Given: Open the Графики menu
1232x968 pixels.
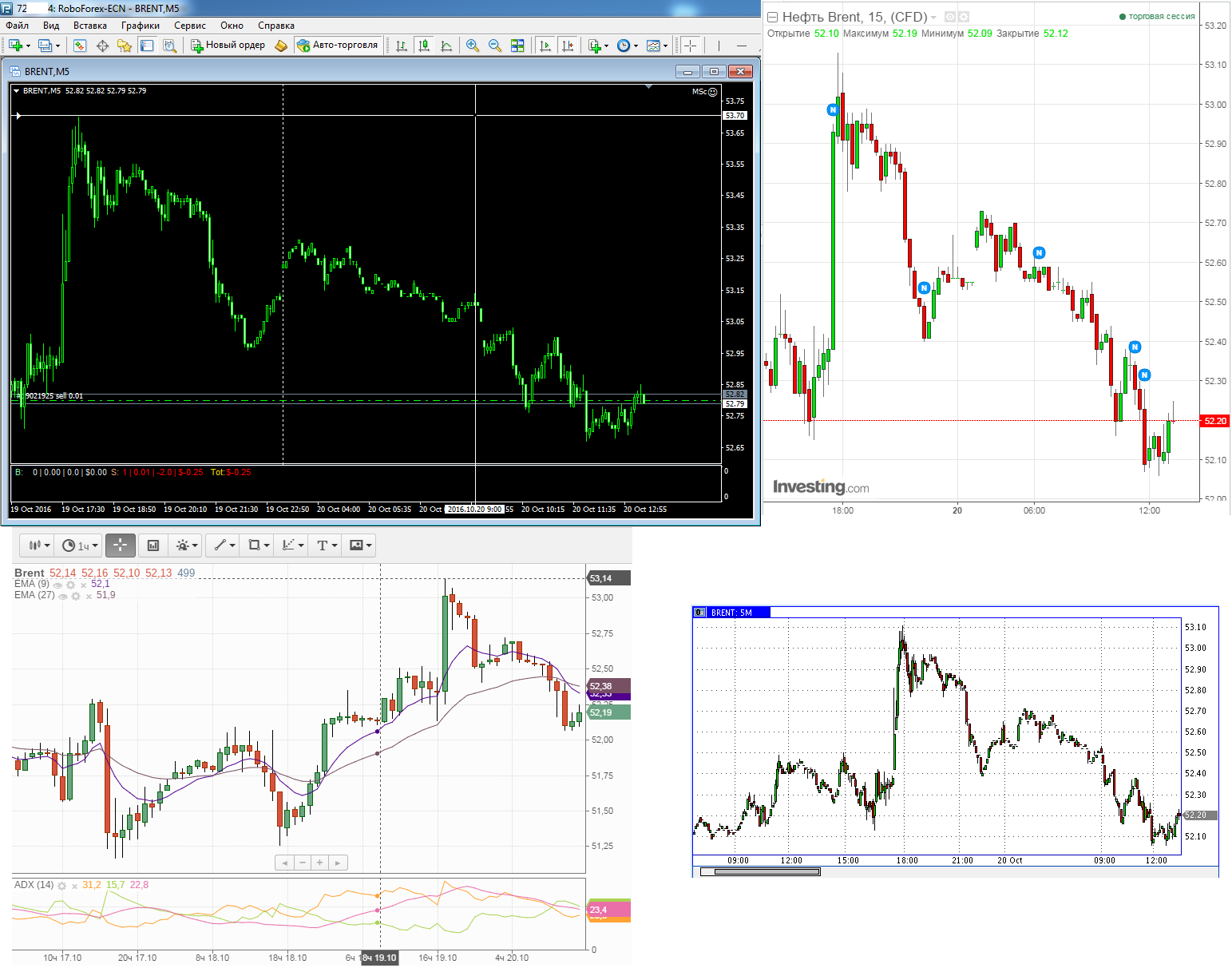Looking at the screenshot, I should tap(141, 26).
